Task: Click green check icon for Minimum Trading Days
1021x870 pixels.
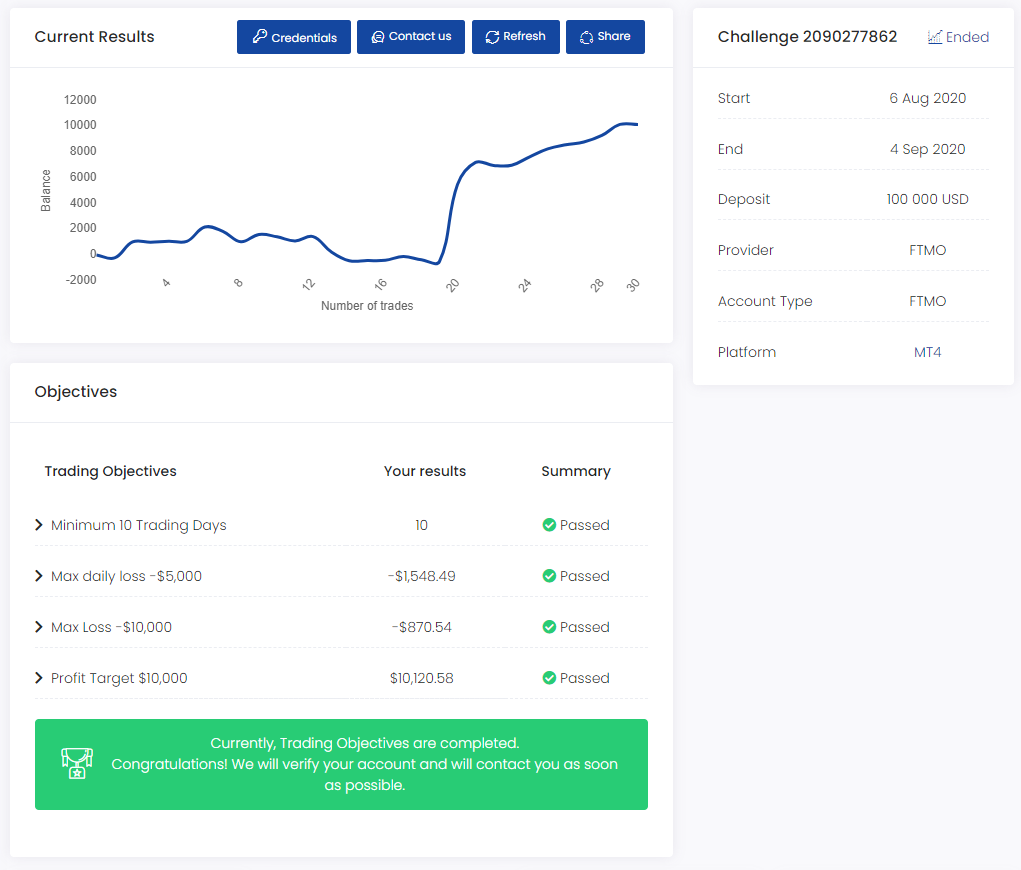Action: tap(549, 525)
